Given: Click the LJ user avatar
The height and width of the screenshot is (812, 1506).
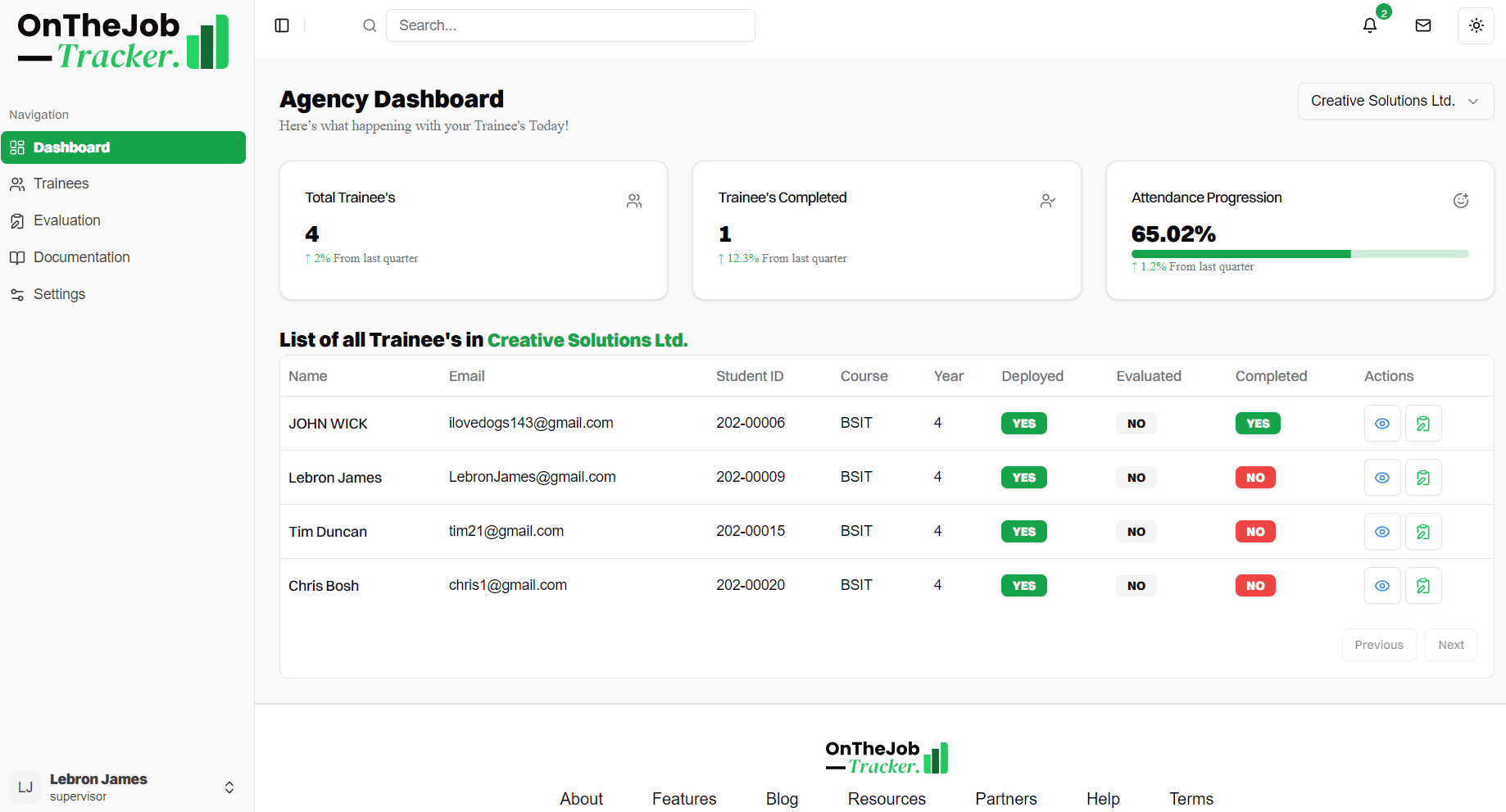Looking at the screenshot, I should (25, 787).
